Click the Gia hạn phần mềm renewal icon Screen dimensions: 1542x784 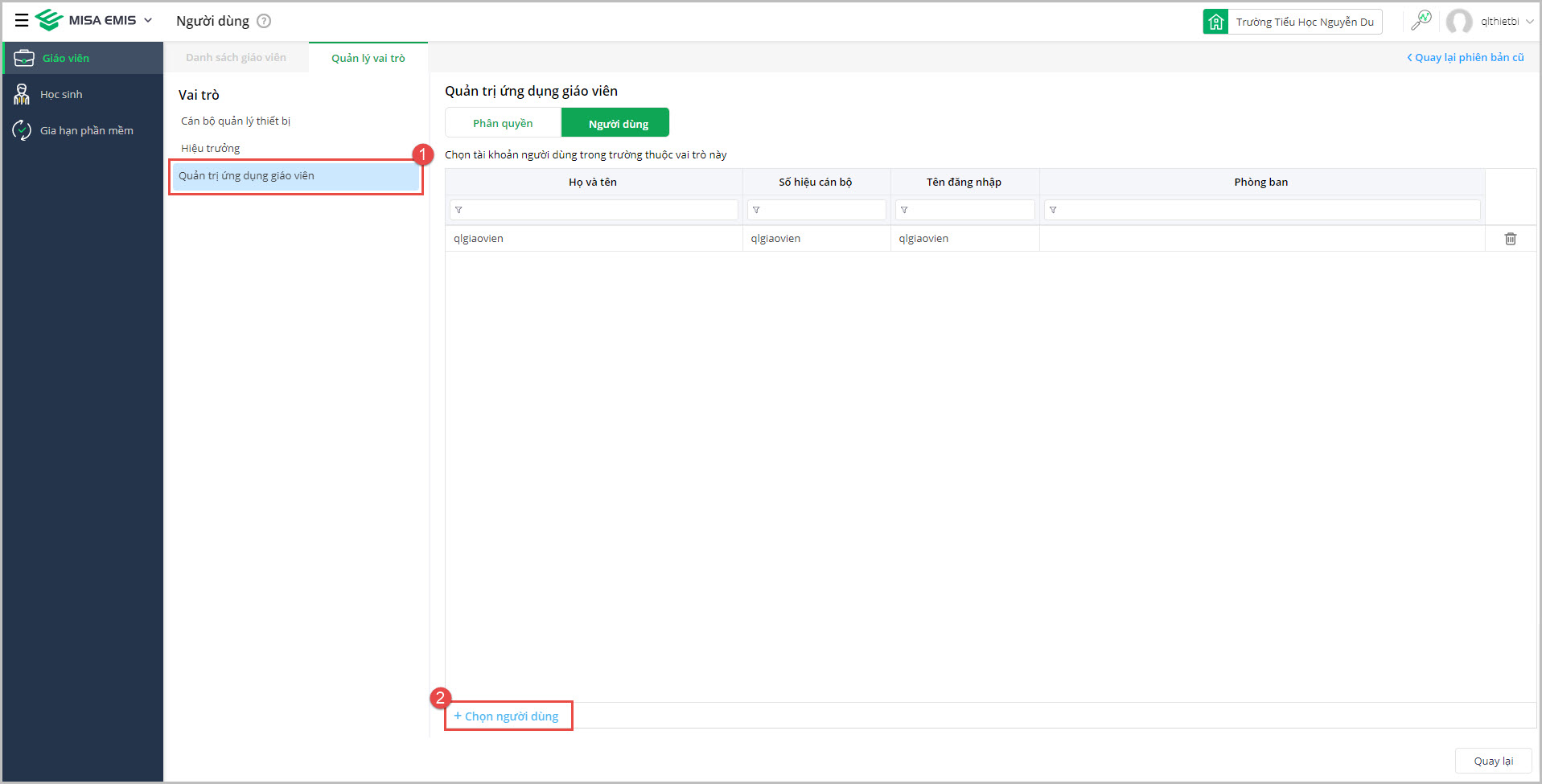(22, 130)
